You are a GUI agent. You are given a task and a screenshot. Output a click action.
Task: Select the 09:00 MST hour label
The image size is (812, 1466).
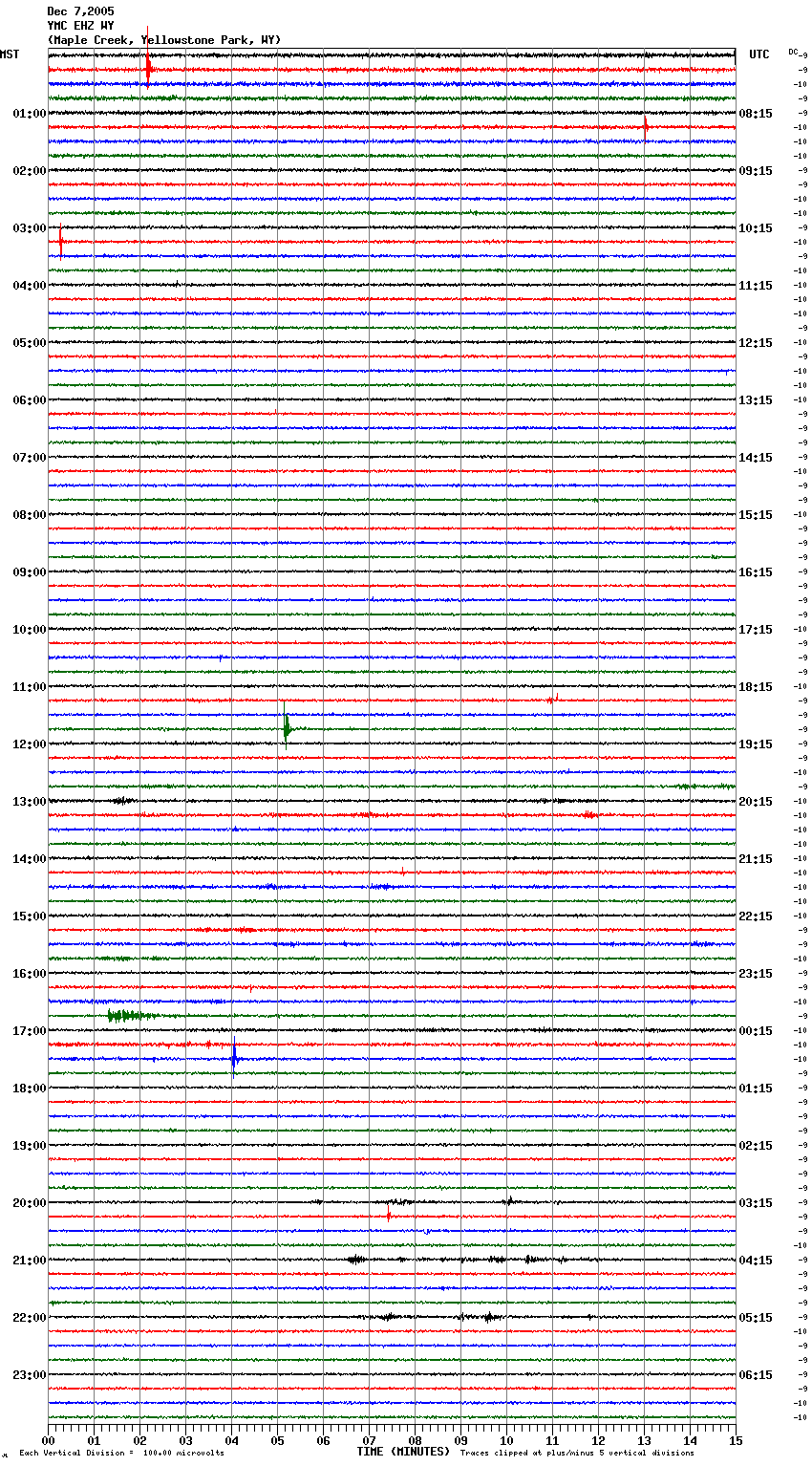(x=30, y=572)
